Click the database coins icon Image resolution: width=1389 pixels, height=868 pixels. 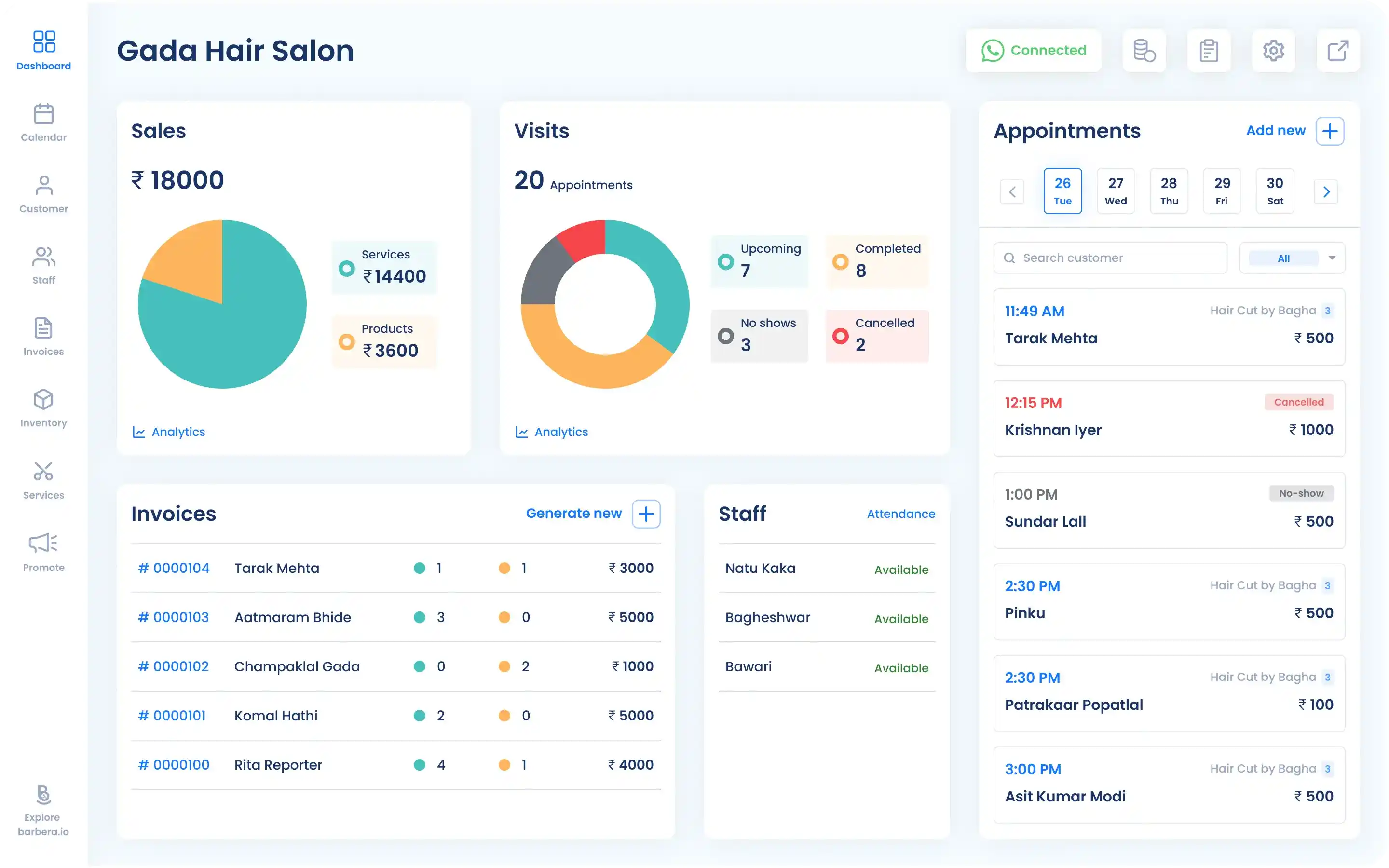pos(1144,51)
